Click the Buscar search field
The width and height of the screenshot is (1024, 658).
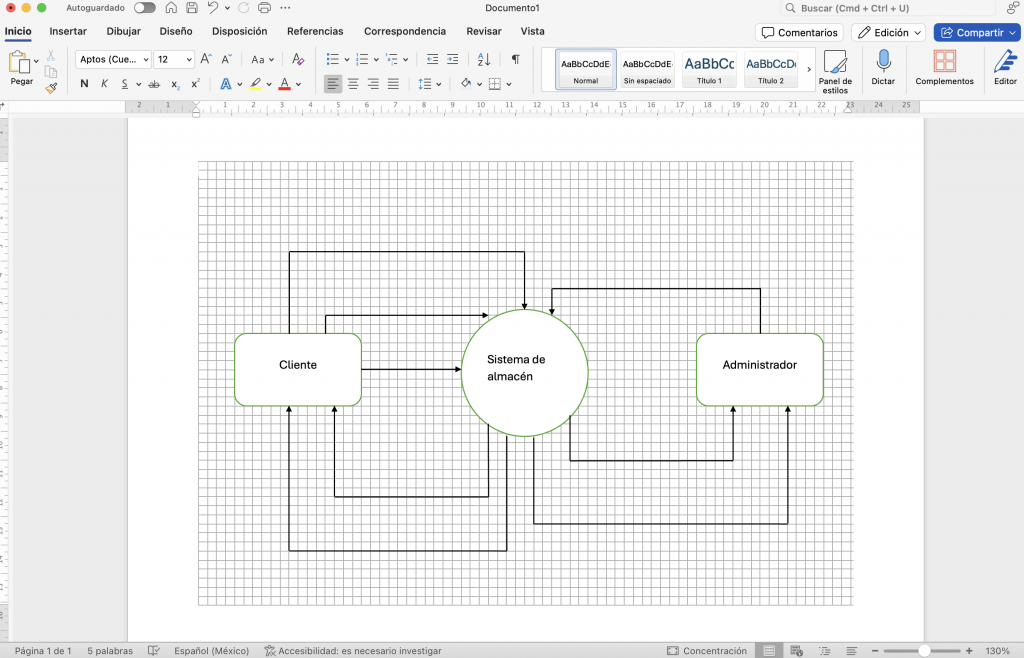(x=888, y=8)
